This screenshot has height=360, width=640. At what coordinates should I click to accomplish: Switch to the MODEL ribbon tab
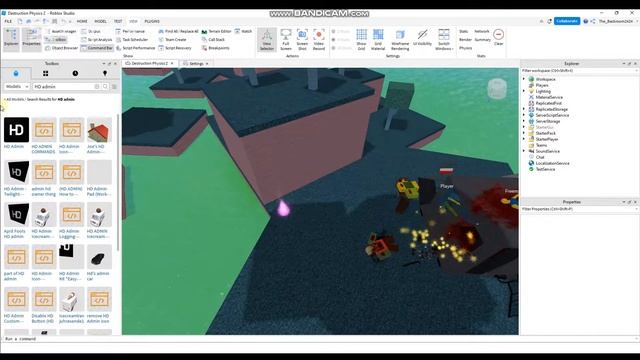(100, 21)
